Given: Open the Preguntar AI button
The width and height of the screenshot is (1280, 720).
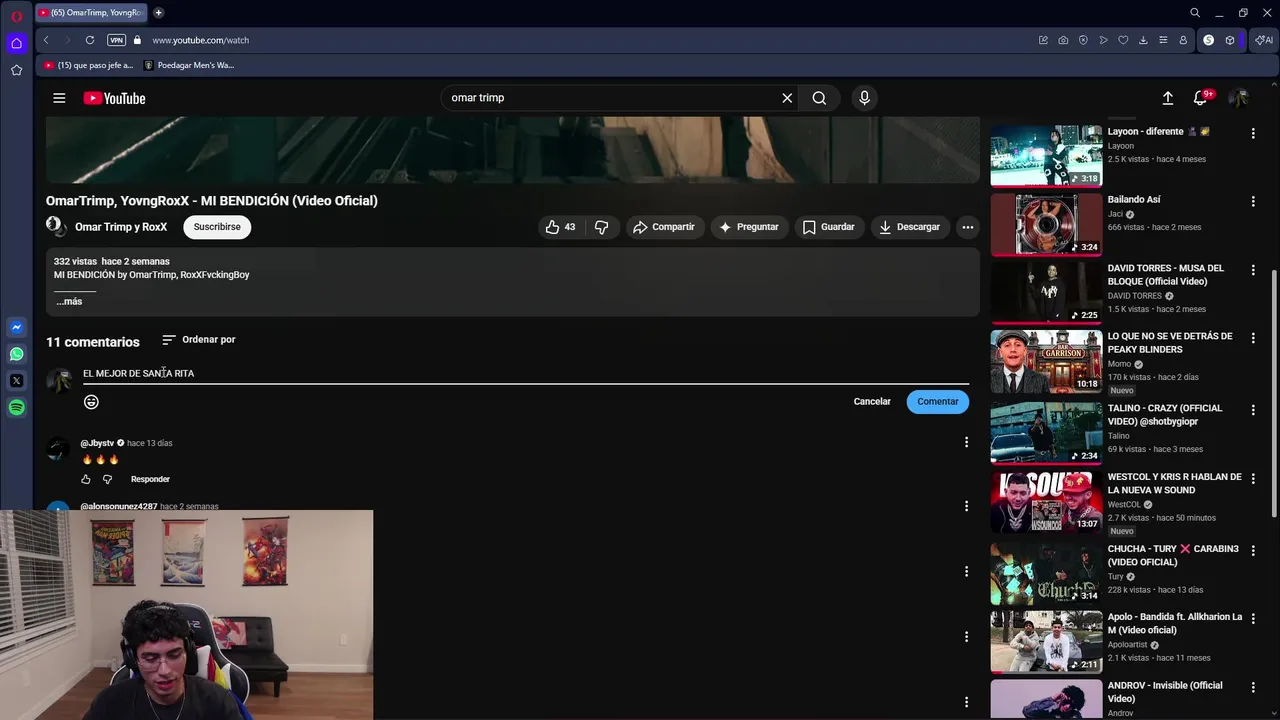Looking at the screenshot, I should pyautogui.click(x=748, y=227).
